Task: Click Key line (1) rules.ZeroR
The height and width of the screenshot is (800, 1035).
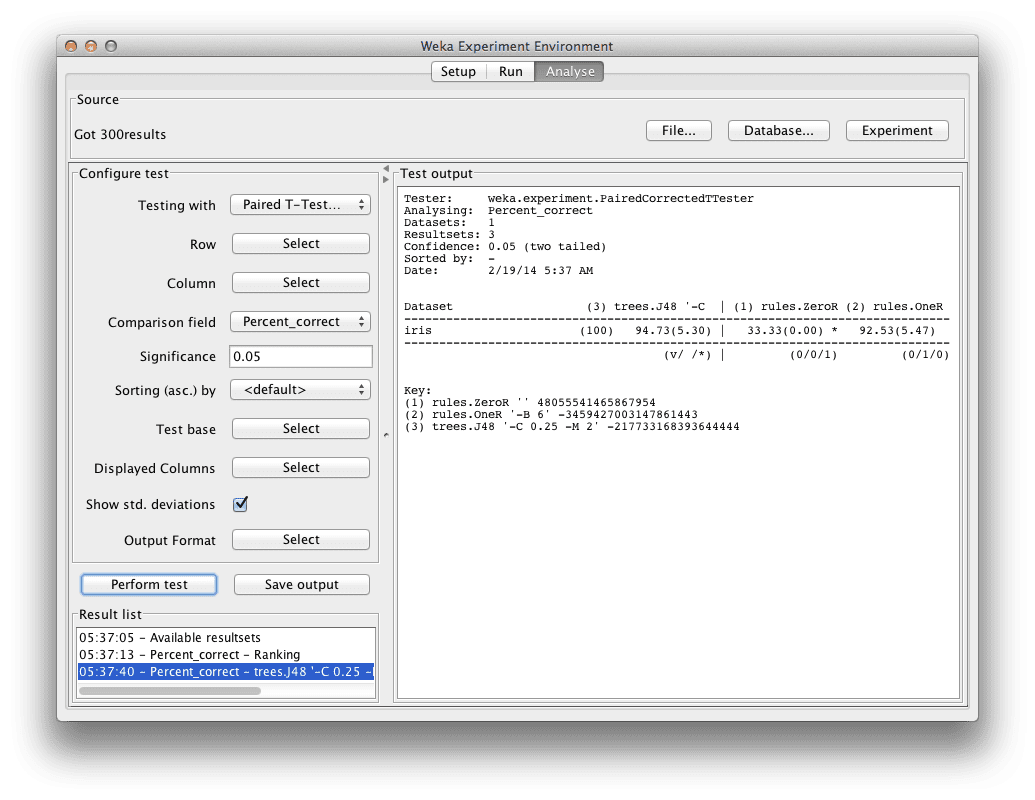Action: 529,402
